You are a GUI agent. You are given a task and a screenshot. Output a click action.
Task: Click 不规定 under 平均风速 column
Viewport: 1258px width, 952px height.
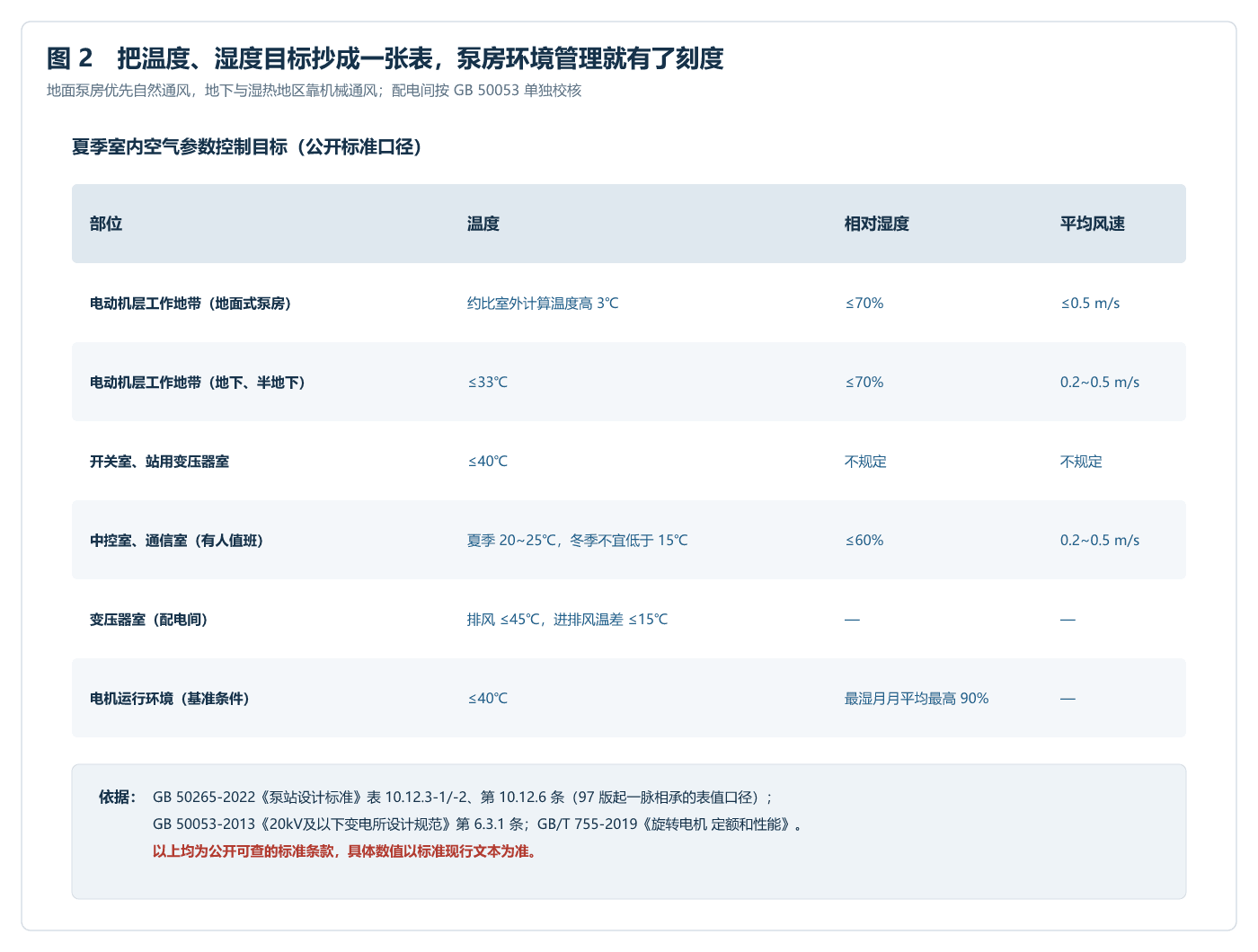[x=1081, y=462]
